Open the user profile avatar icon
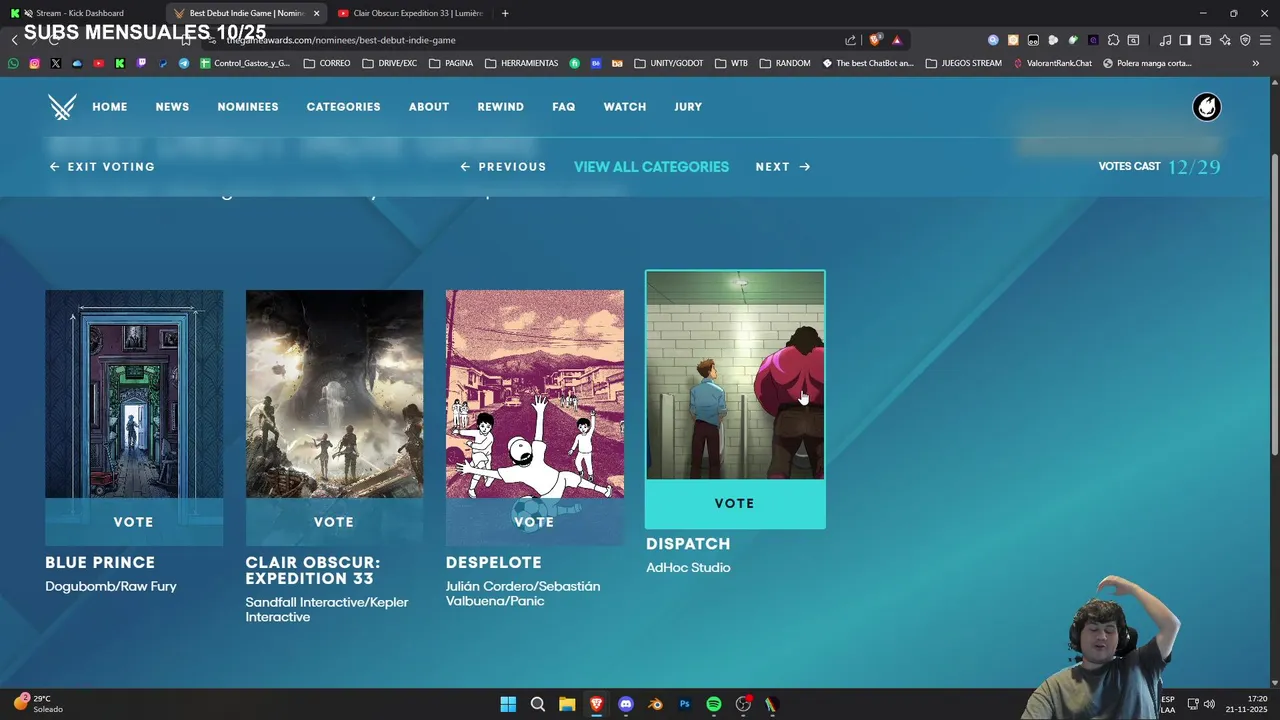The image size is (1280, 720). tap(1207, 107)
